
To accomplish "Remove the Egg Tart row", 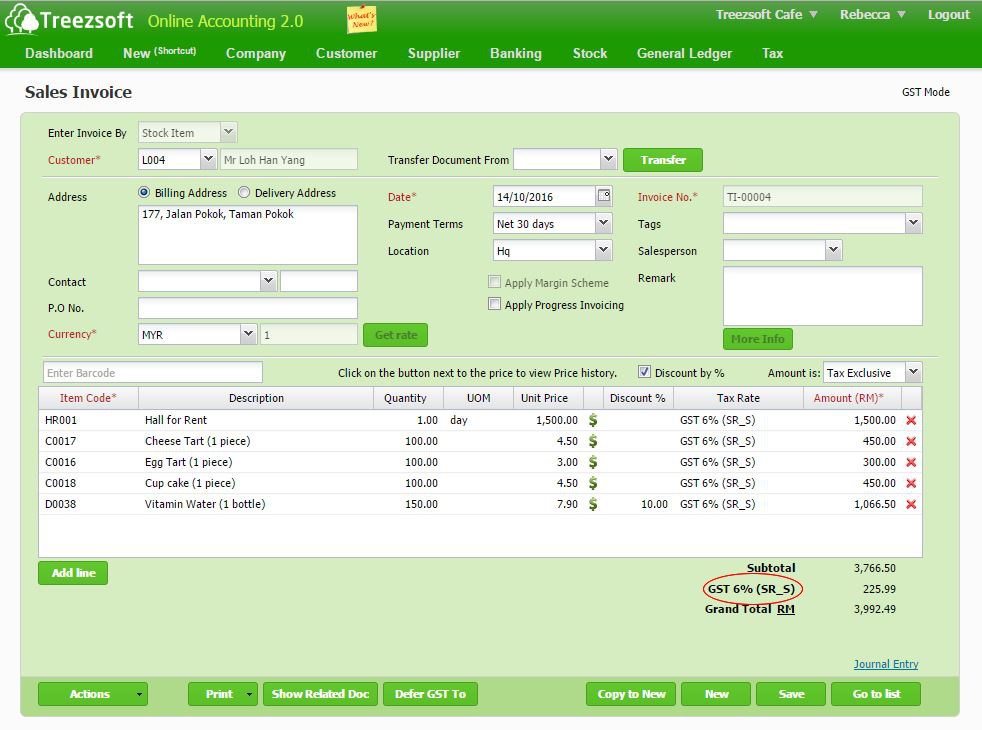I will coord(911,462).
